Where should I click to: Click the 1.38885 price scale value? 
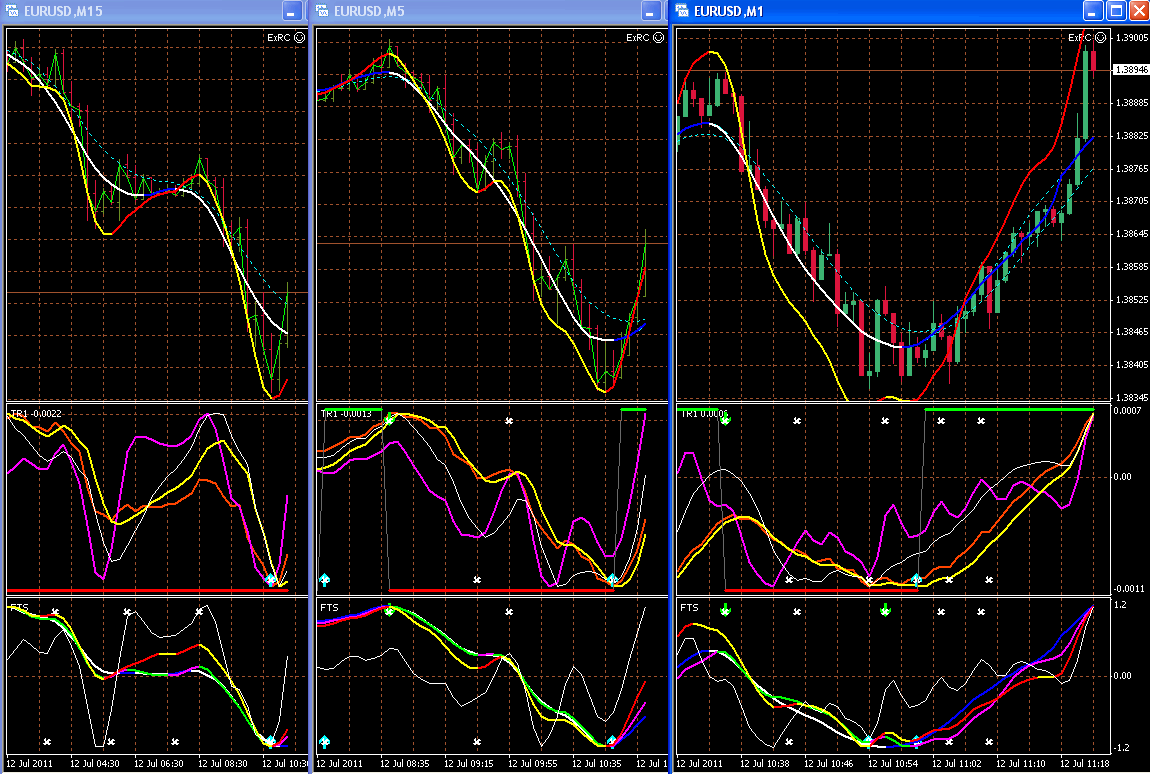(x=1132, y=103)
